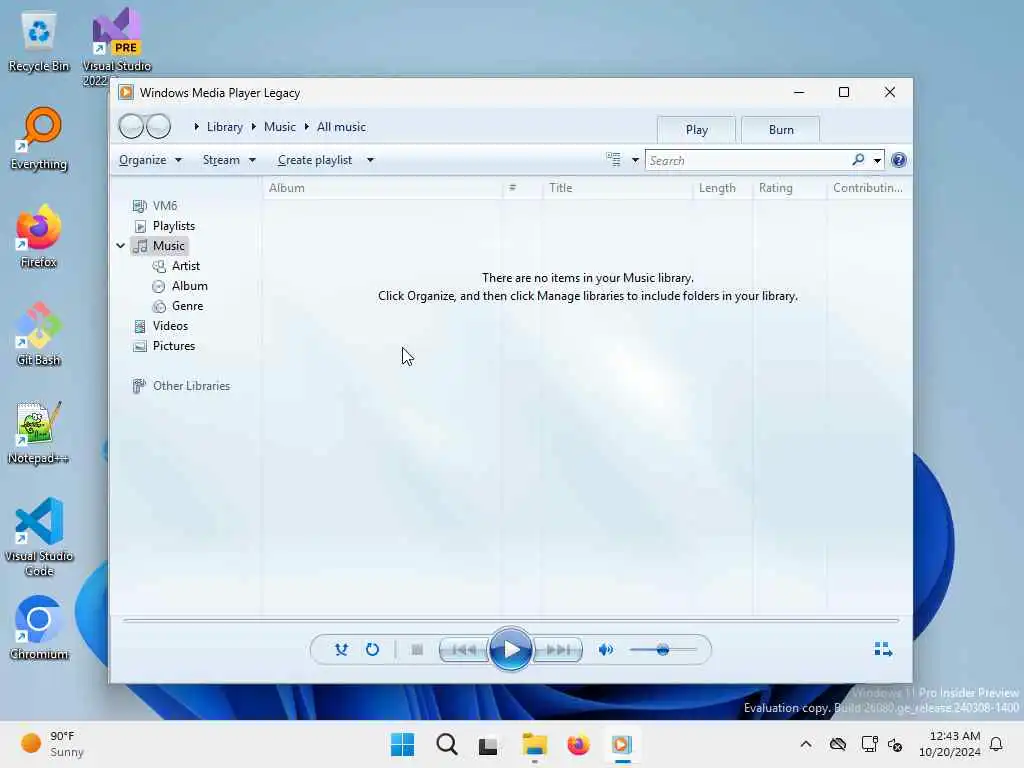Click the Stop playback button
The image size is (1024, 768).
point(417,650)
